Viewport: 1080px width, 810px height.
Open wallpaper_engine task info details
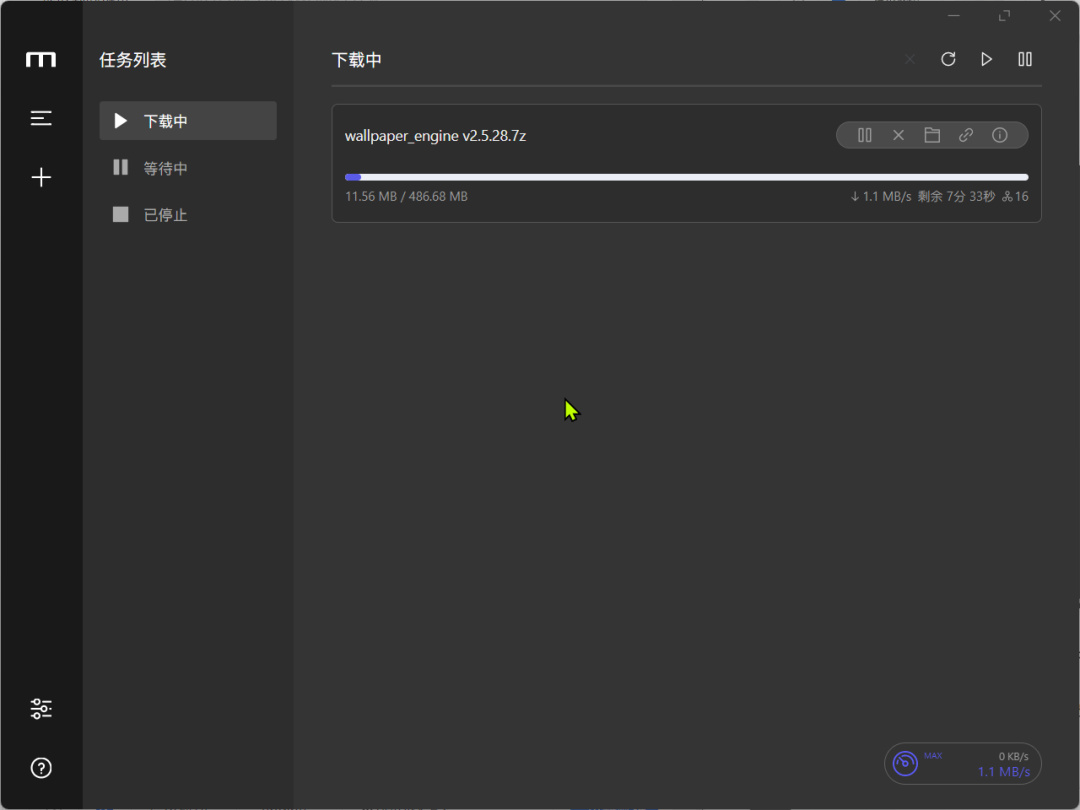(x=999, y=135)
